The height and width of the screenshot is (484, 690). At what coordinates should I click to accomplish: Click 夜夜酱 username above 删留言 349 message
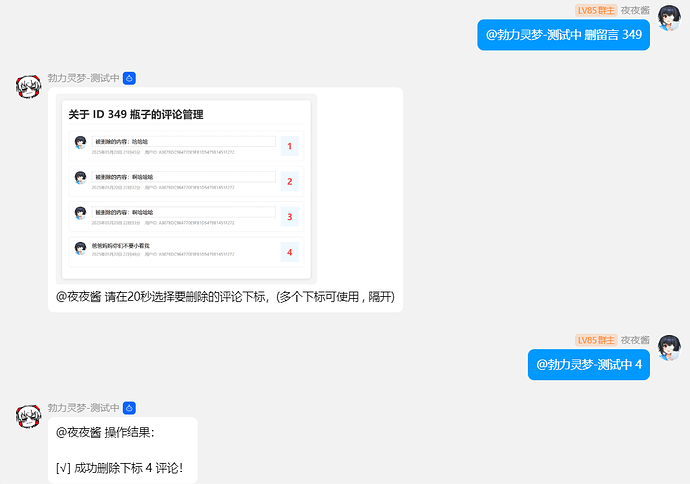pyautogui.click(x=635, y=10)
